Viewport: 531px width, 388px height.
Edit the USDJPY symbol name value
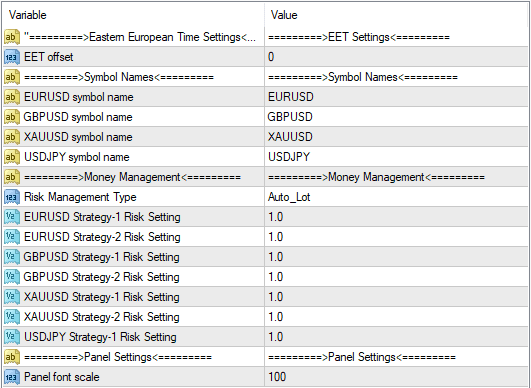396,157
